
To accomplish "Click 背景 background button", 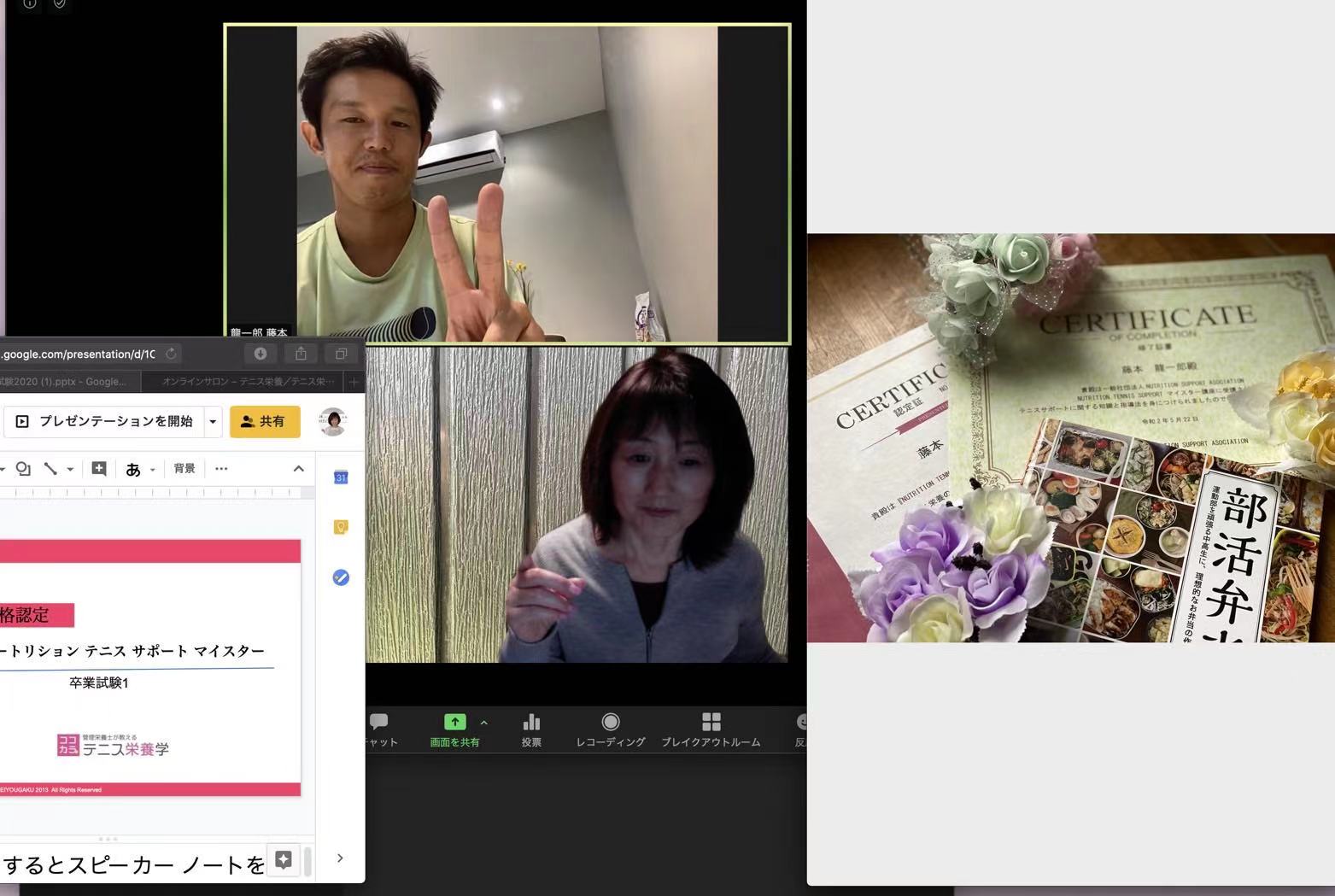I will (x=184, y=468).
